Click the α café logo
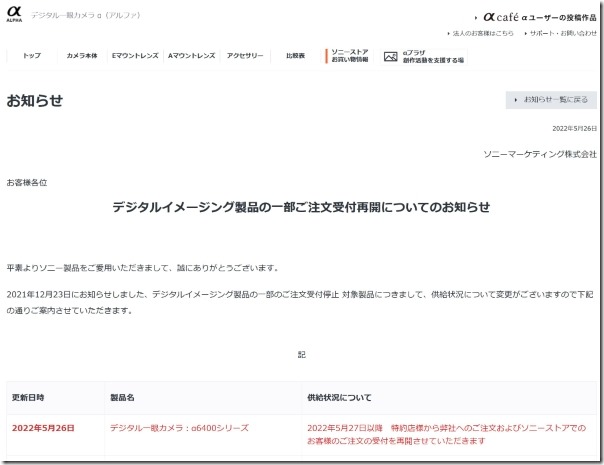Screen dimensions: 604x465 click(x=501, y=17)
